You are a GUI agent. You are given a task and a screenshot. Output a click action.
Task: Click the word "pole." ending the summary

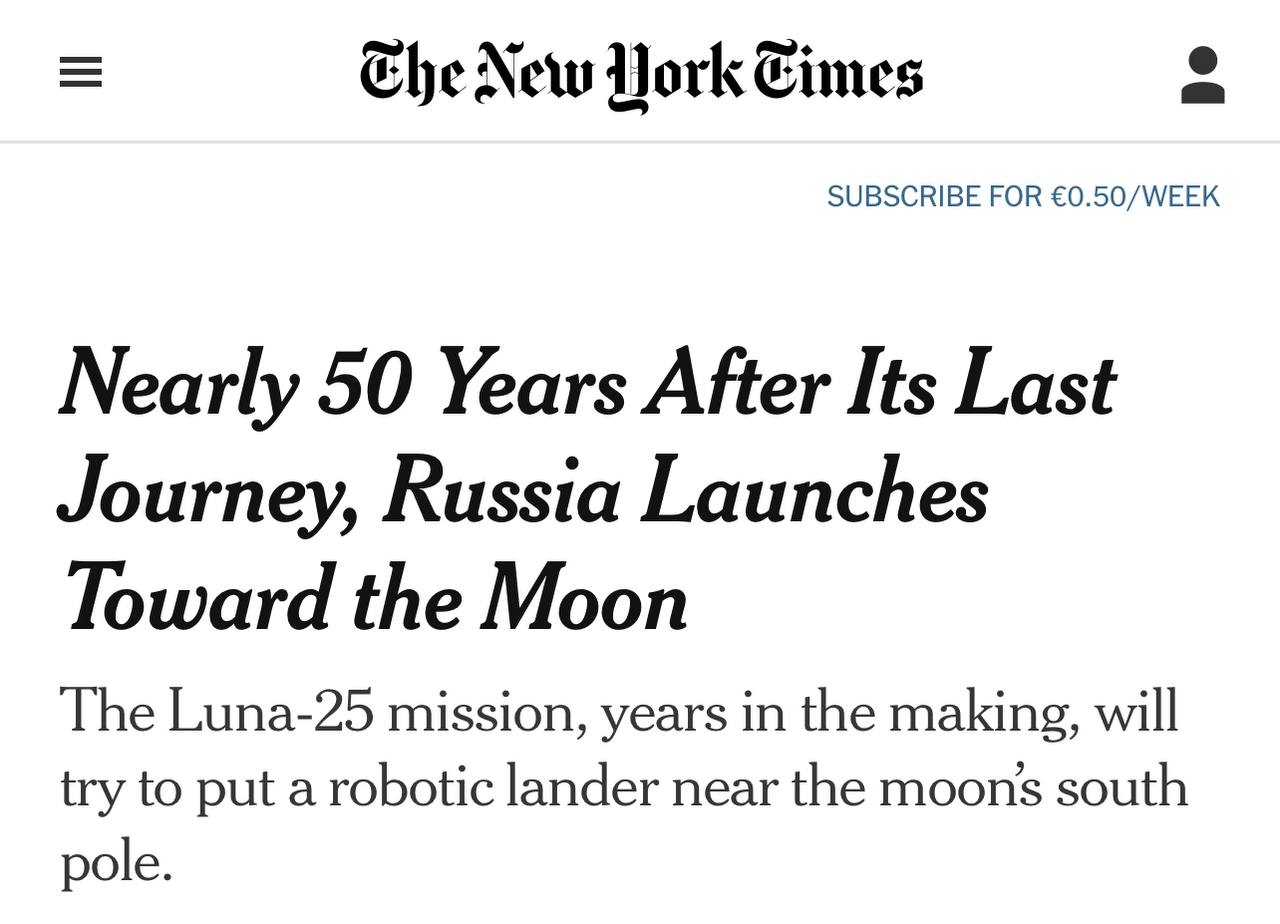[x=117, y=862]
